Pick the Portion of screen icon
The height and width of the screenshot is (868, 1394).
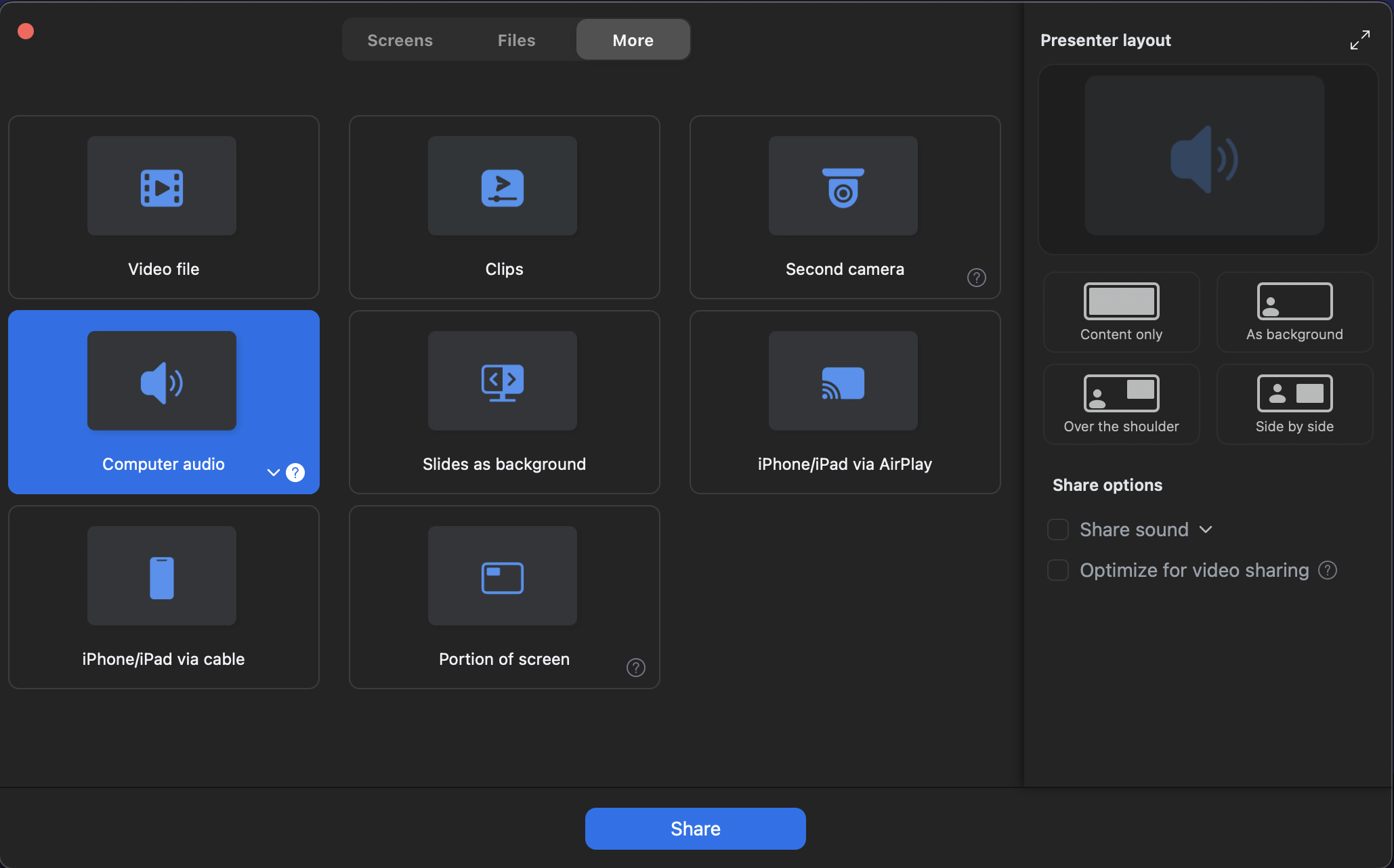click(503, 578)
